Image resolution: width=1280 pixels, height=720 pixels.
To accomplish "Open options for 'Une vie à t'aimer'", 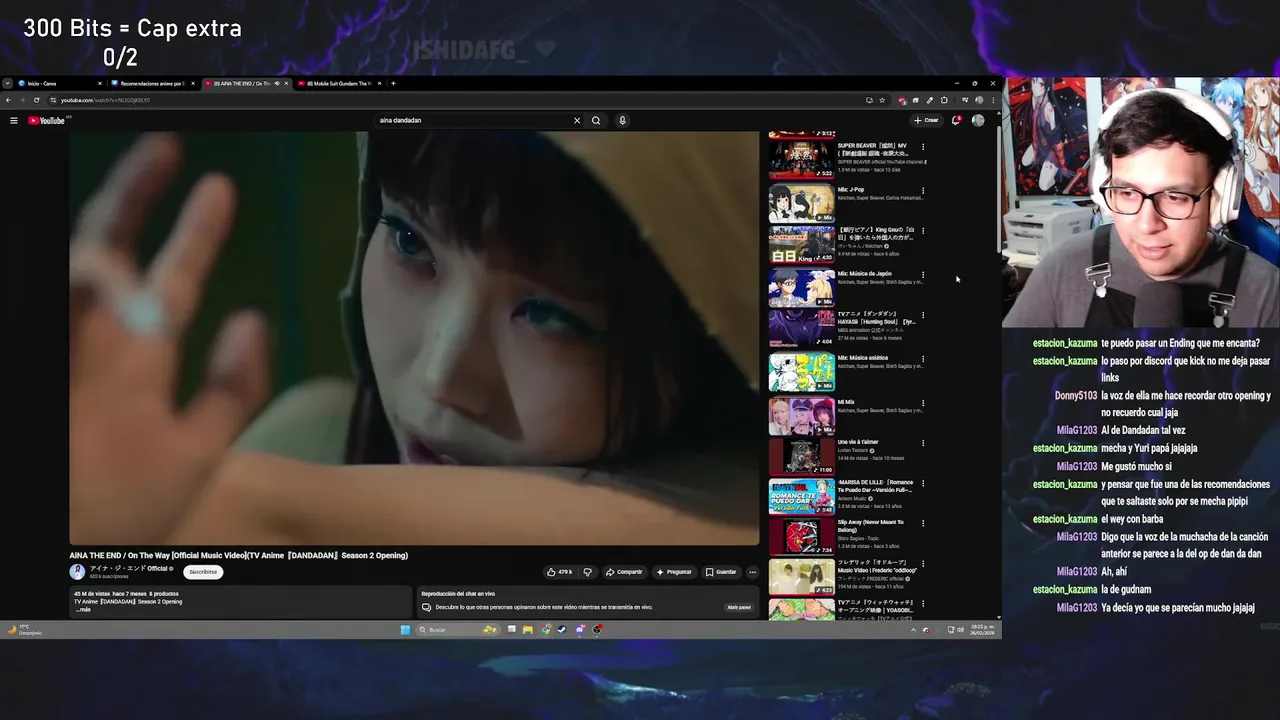I will 923,442.
